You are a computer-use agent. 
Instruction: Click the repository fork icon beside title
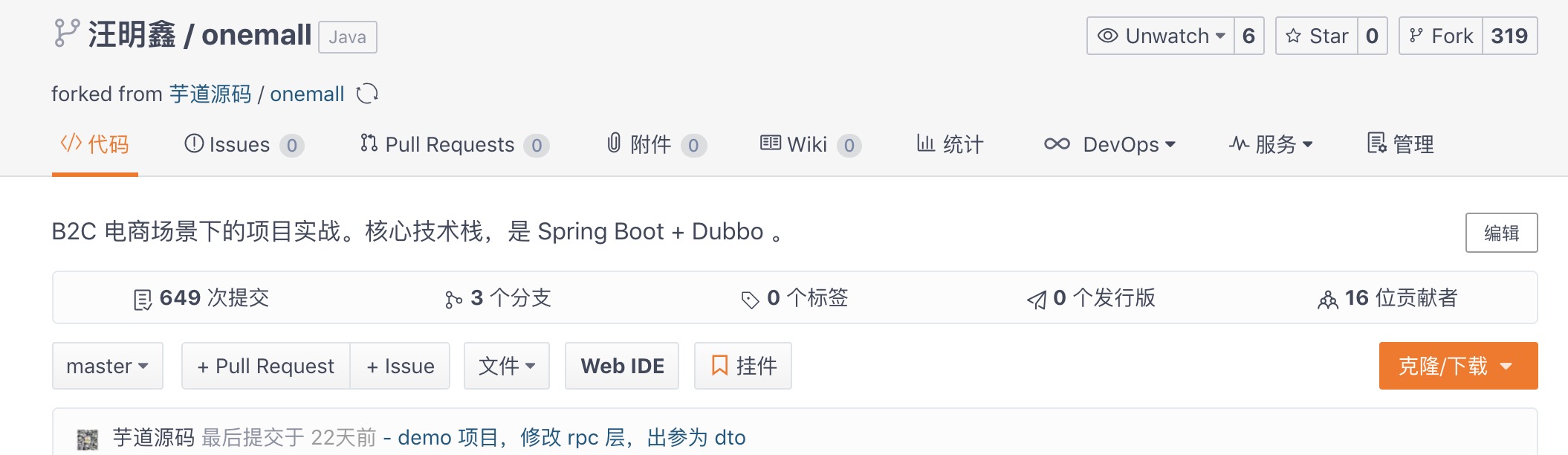click(66, 33)
